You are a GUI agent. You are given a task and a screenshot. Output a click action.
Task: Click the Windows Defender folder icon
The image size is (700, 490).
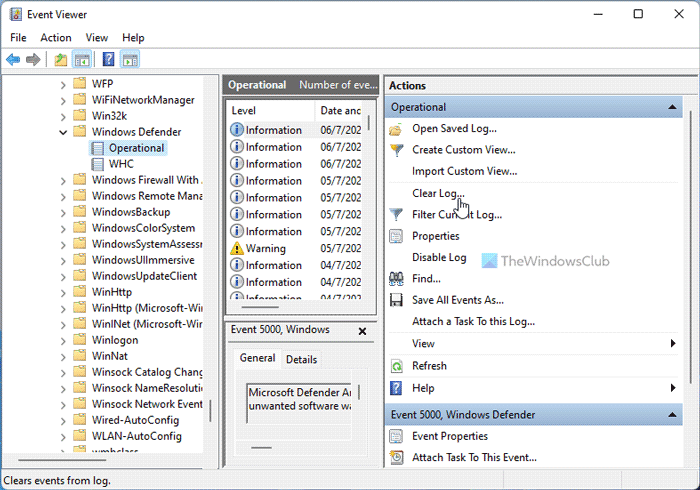tap(79, 132)
